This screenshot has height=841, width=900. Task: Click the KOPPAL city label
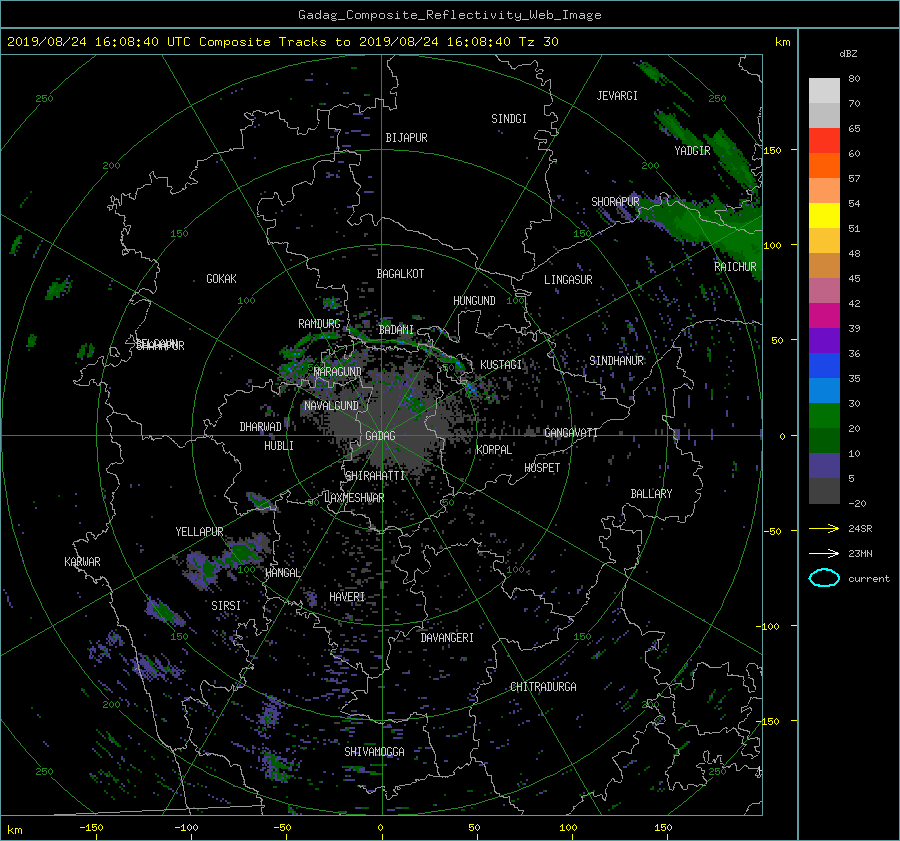click(494, 449)
